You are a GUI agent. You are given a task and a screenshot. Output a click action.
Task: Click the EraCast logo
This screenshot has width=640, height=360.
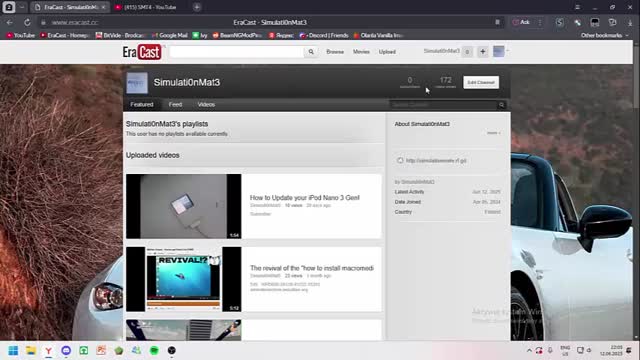pyautogui.click(x=142, y=52)
